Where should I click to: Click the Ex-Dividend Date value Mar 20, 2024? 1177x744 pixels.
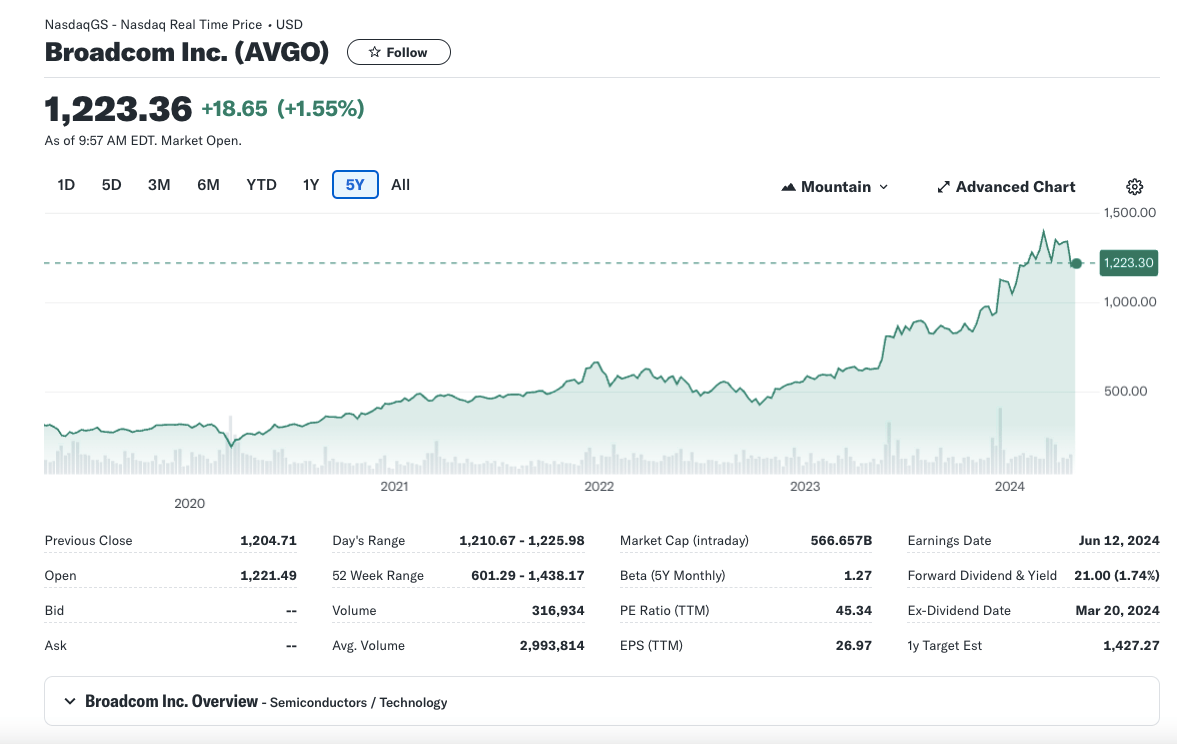pos(1117,610)
